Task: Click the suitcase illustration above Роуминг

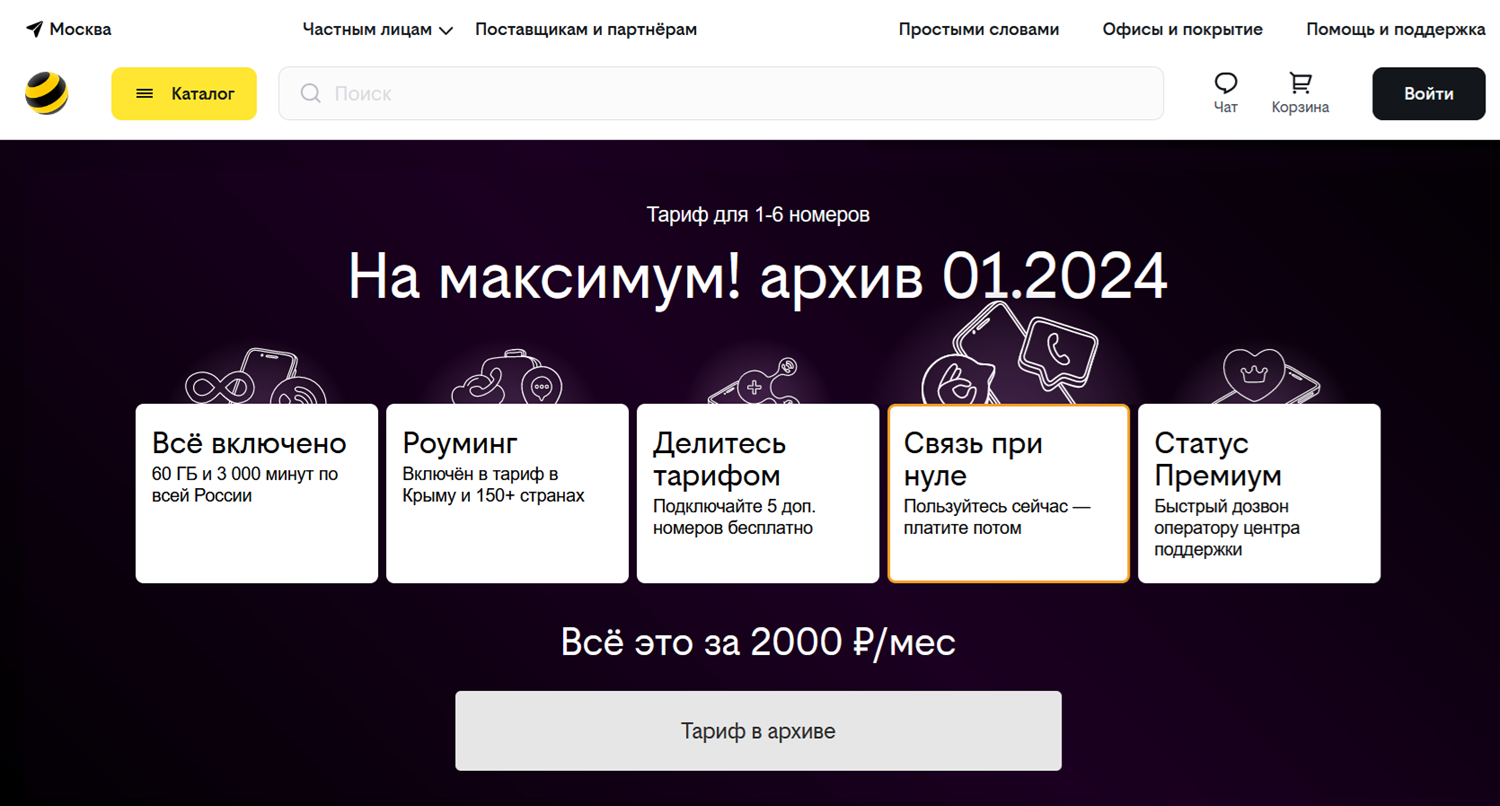Action: click(507, 376)
